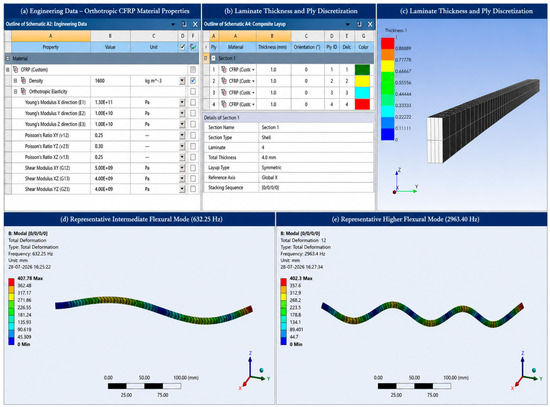Click the Density property icon
Image resolution: width=550 pixels, height=407 pixels.
(x=23, y=80)
